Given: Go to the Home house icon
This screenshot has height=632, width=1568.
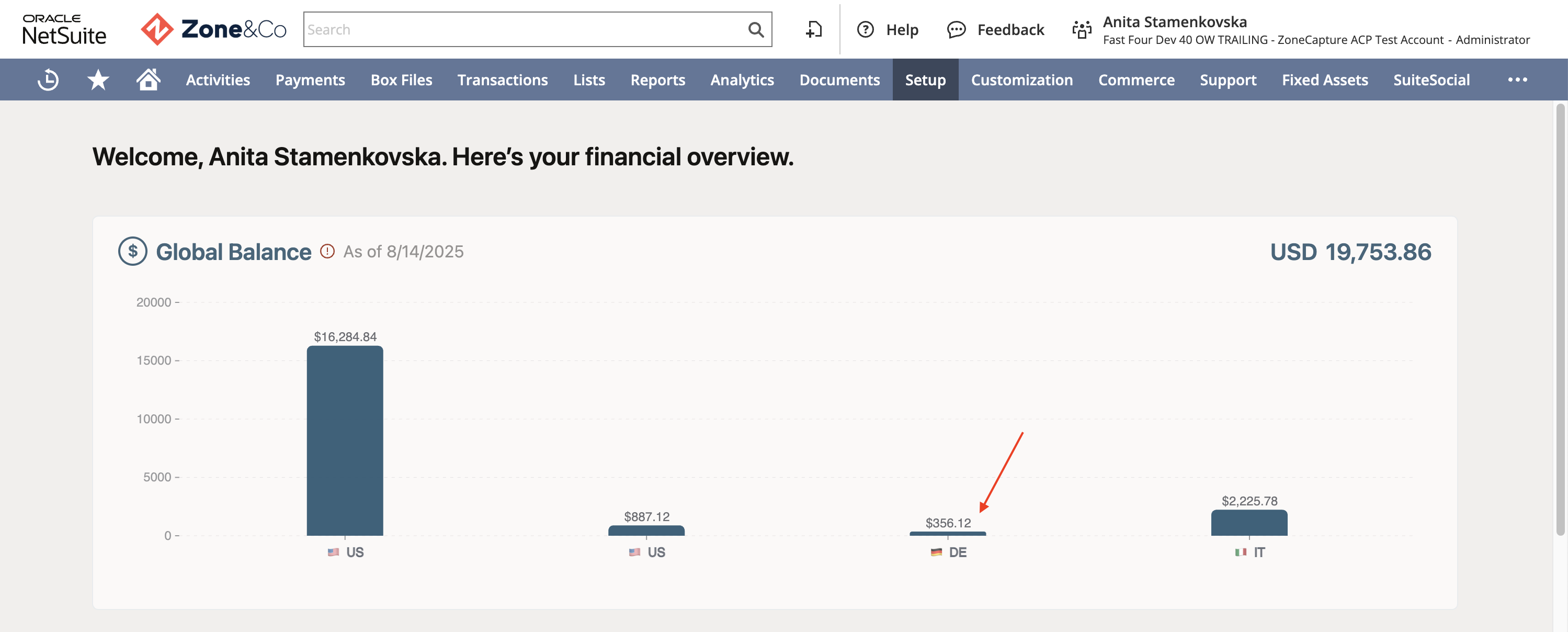Looking at the screenshot, I should 148,79.
